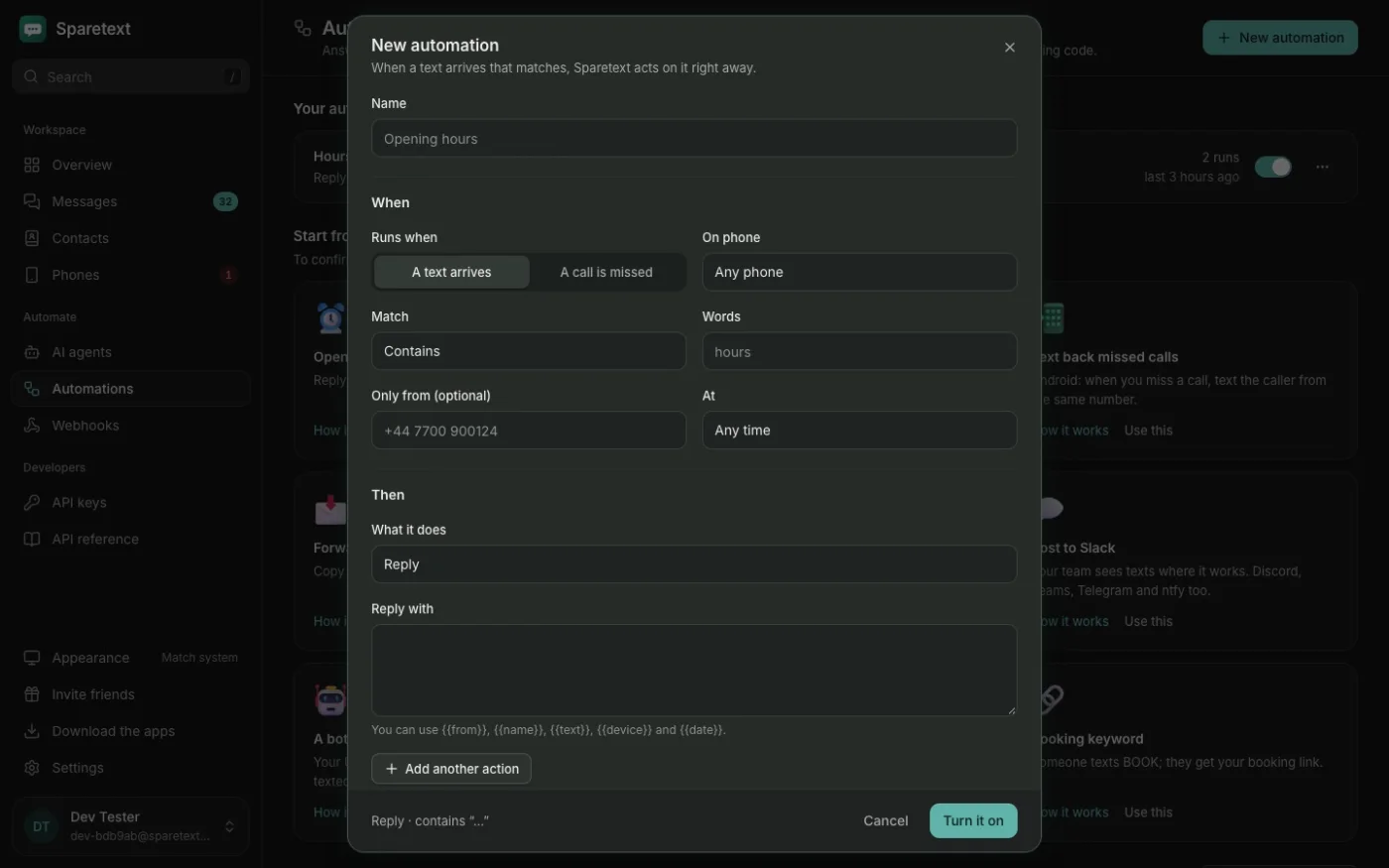Open the At 'Any time' dropdown
This screenshot has width=1389, height=868.
click(859, 431)
